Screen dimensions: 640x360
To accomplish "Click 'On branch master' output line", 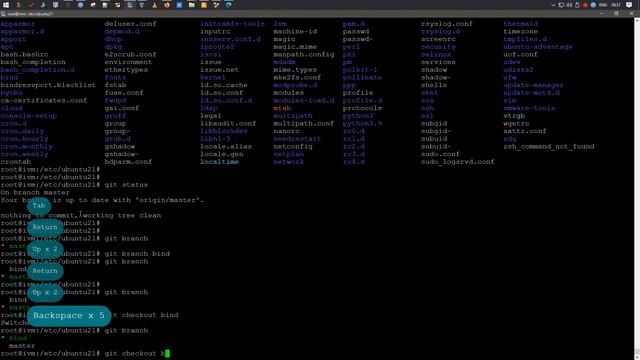I will [35, 192].
